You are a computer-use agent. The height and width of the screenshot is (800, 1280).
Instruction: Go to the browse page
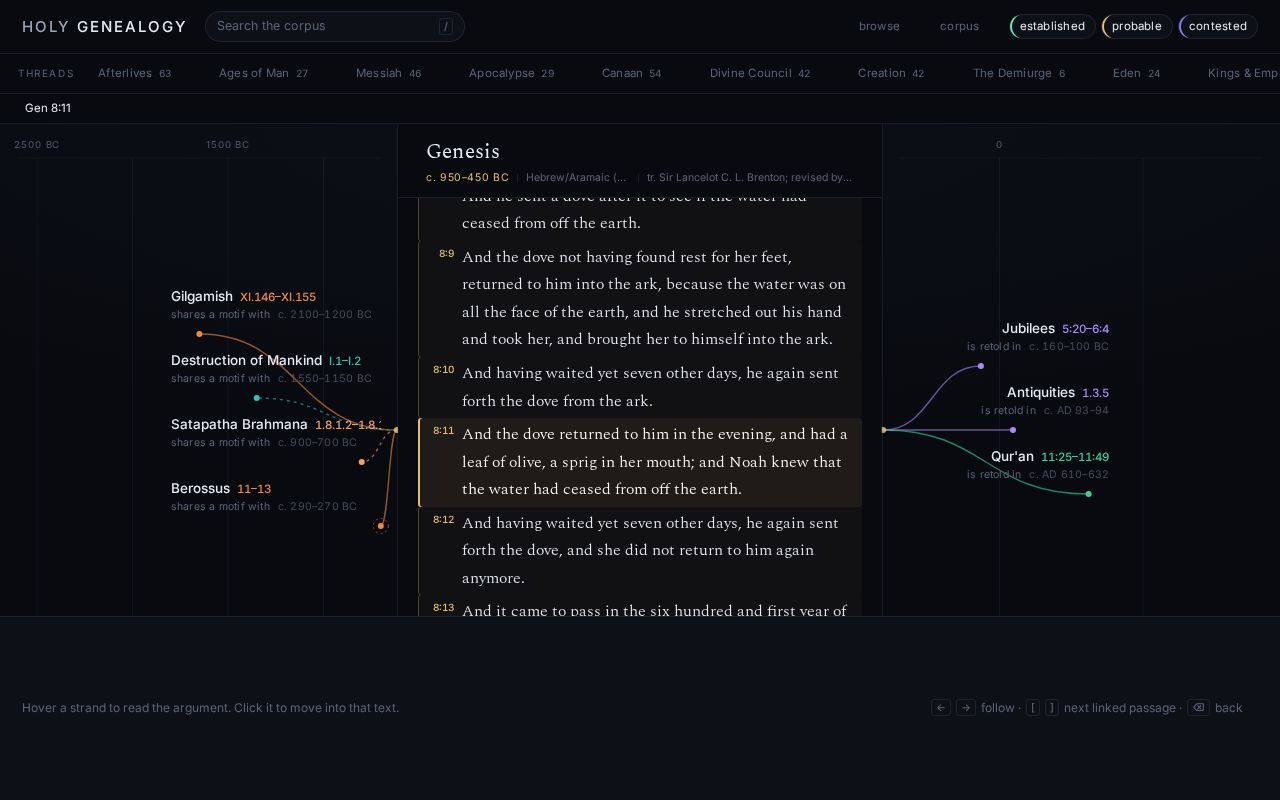coord(879,26)
